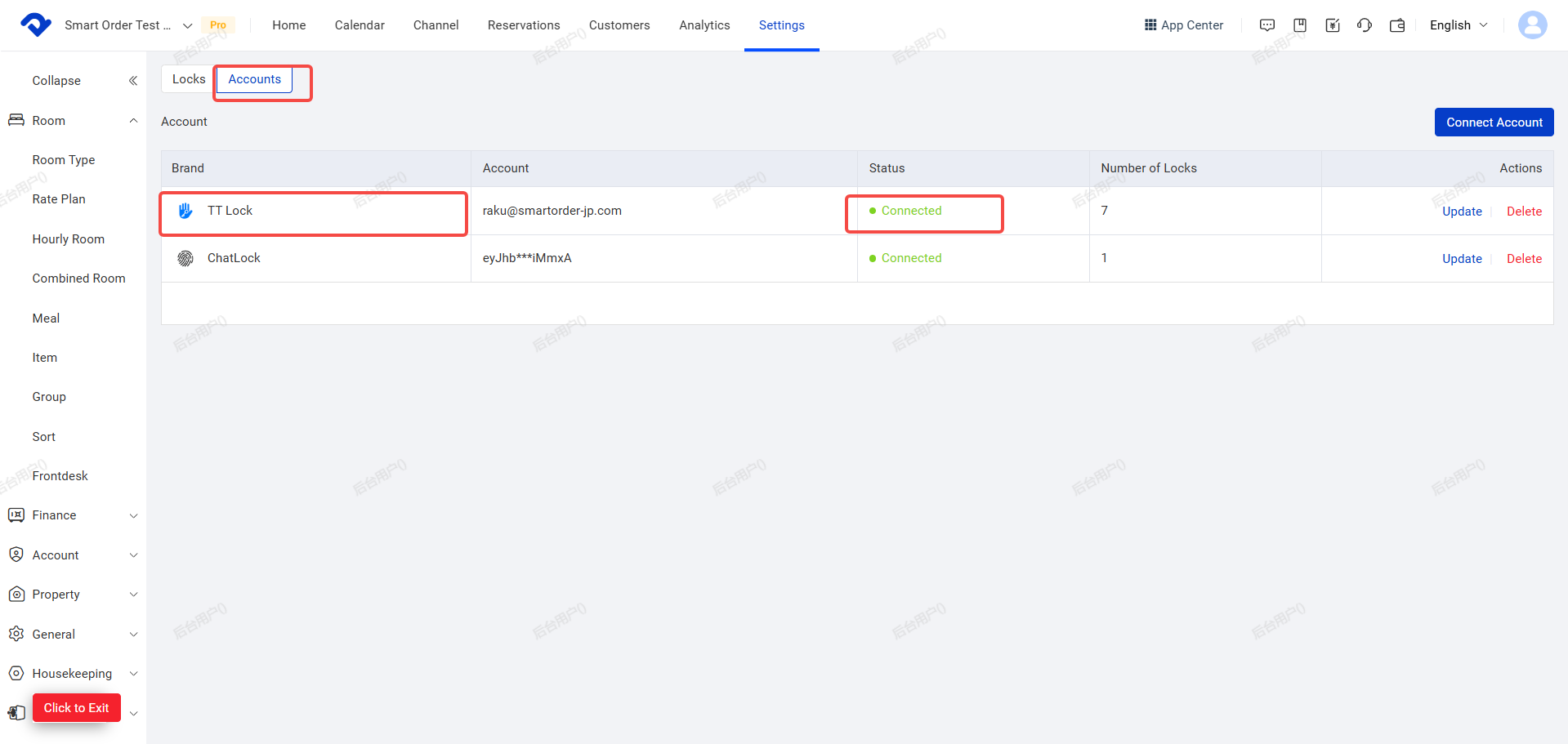Open the headset customer support icon

pos(1365,25)
